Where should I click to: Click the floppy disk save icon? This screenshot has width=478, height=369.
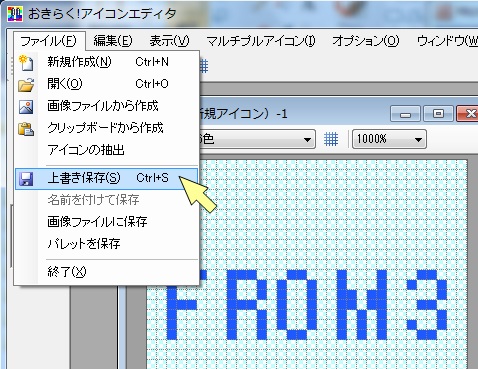(26, 179)
